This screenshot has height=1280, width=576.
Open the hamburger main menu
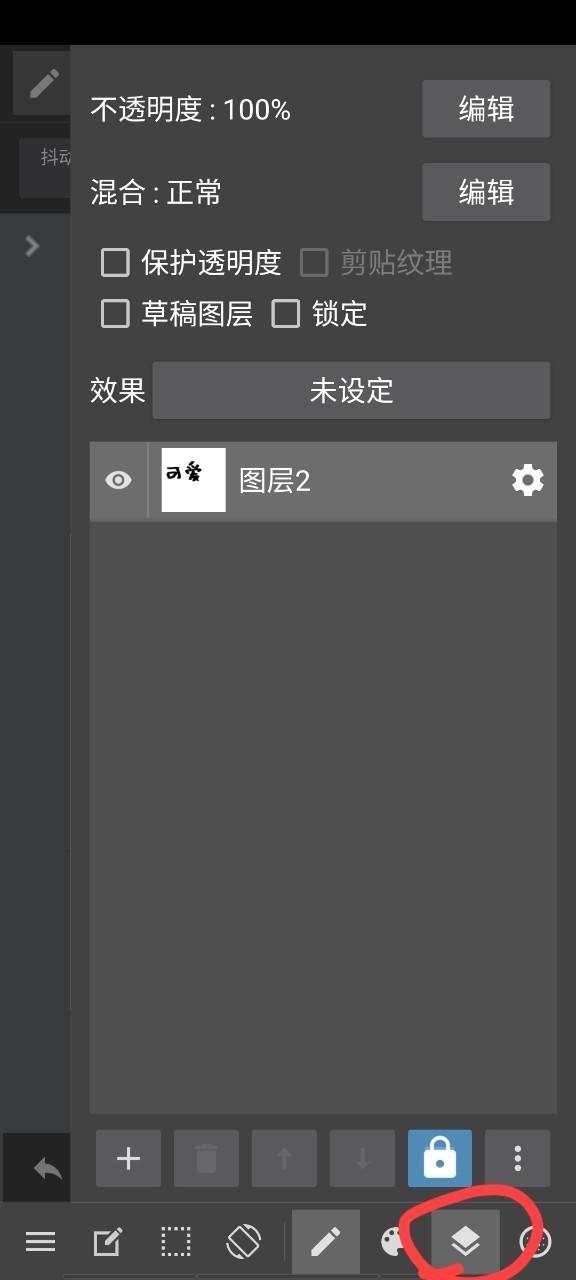click(x=40, y=1242)
